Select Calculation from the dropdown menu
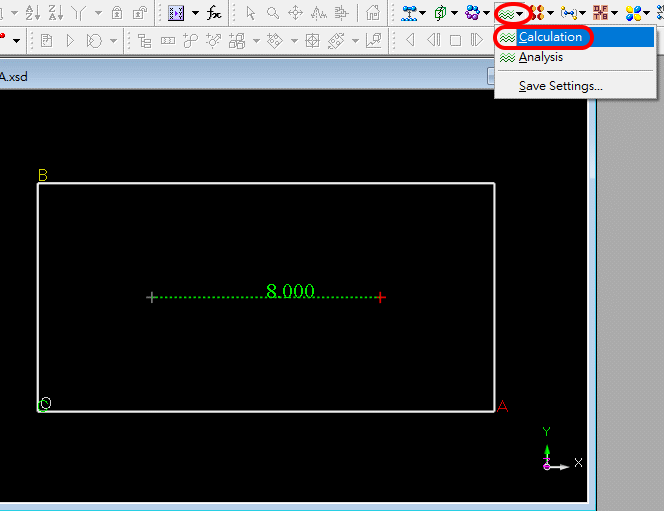The height and width of the screenshot is (511, 664). pyautogui.click(x=550, y=37)
